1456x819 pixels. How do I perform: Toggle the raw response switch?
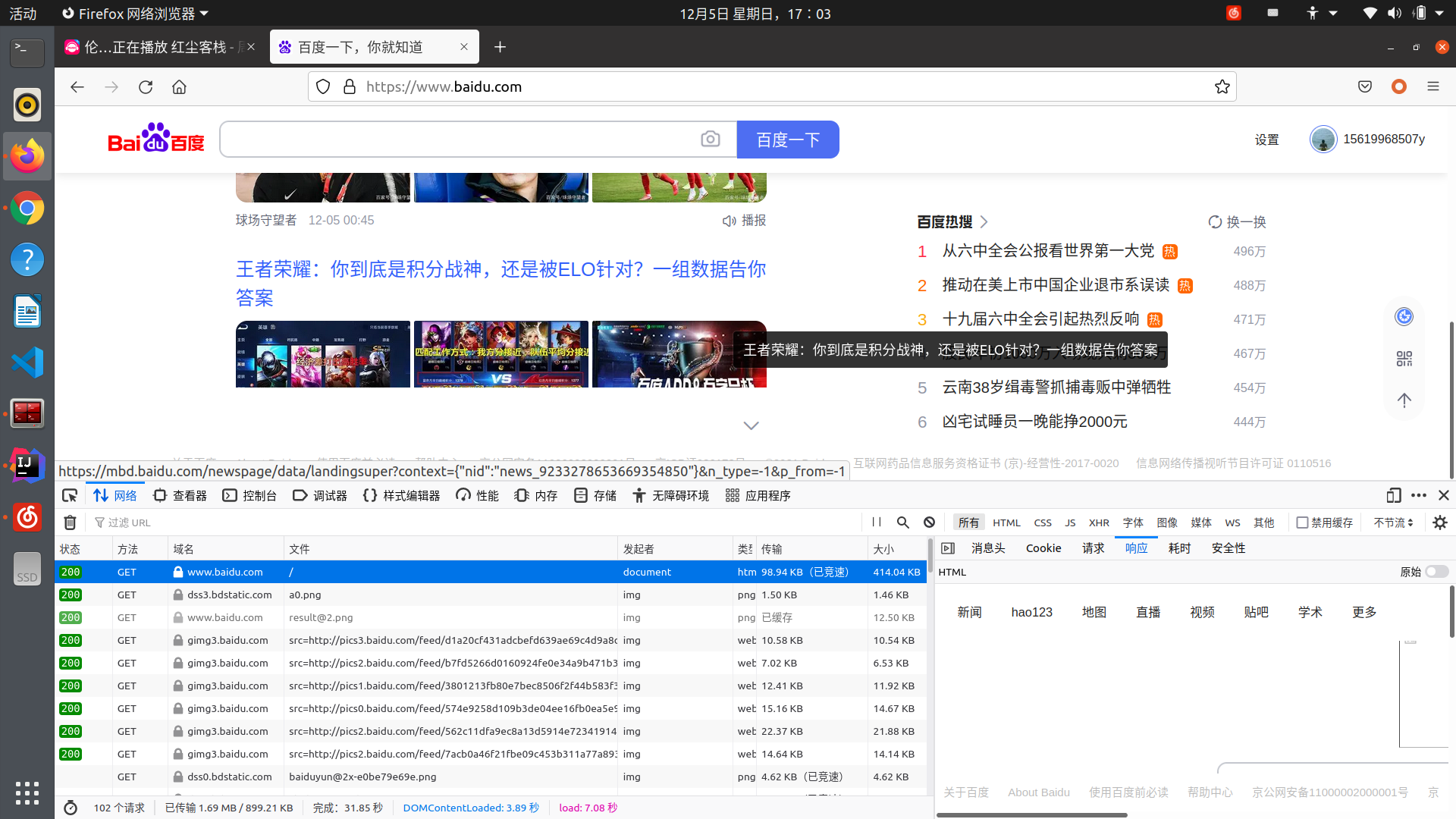1437,572
